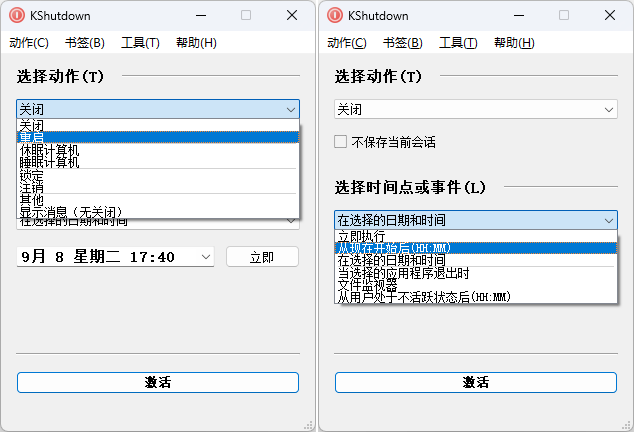Click 激活 button in right window
Screen dimensions: 635x432
476,382
